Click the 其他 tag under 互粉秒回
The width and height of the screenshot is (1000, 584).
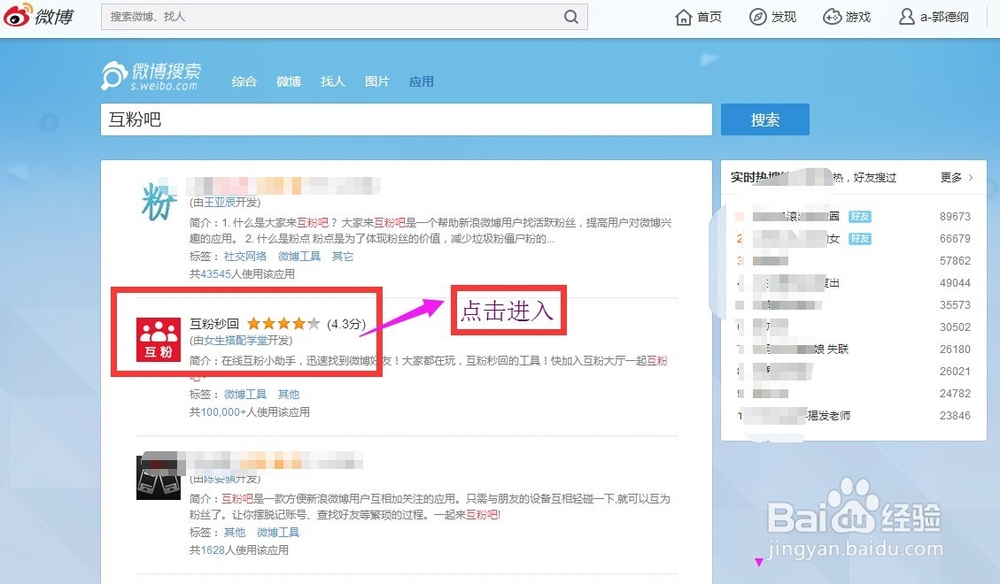(x=288, y=394)
